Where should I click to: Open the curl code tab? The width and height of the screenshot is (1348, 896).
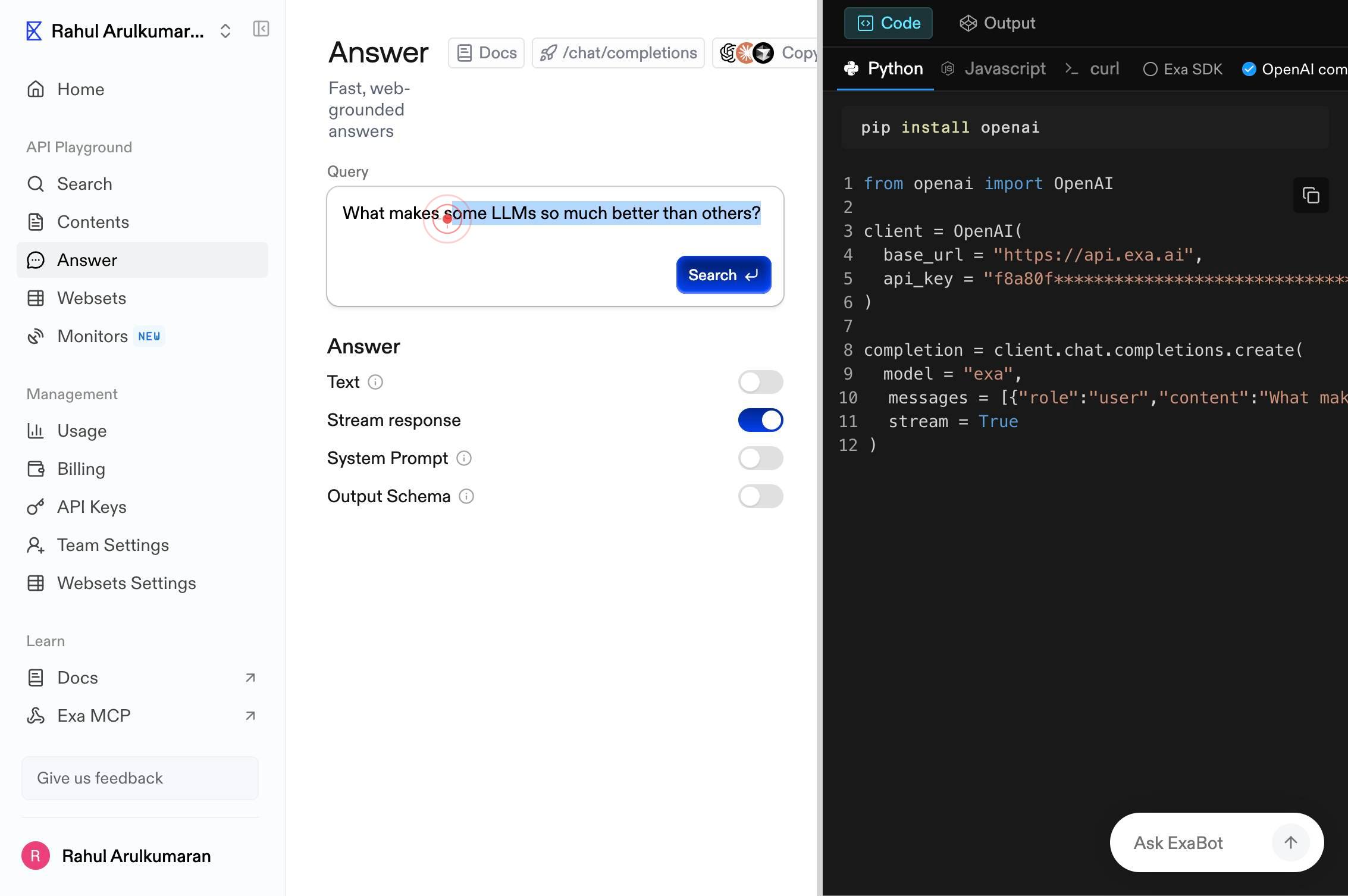[x=1092, y=69]
